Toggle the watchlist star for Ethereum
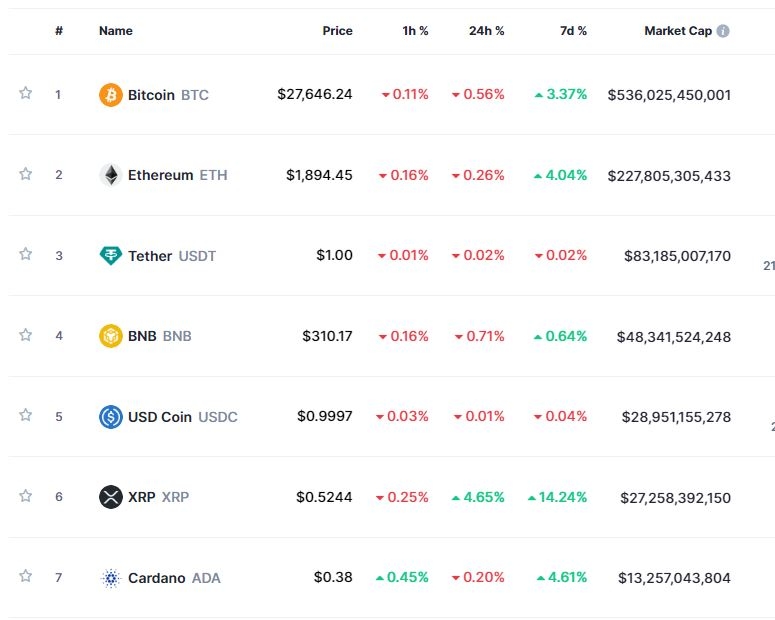This screenshot has width=775, height=620. pyautogui.click(x=26, y=174)
